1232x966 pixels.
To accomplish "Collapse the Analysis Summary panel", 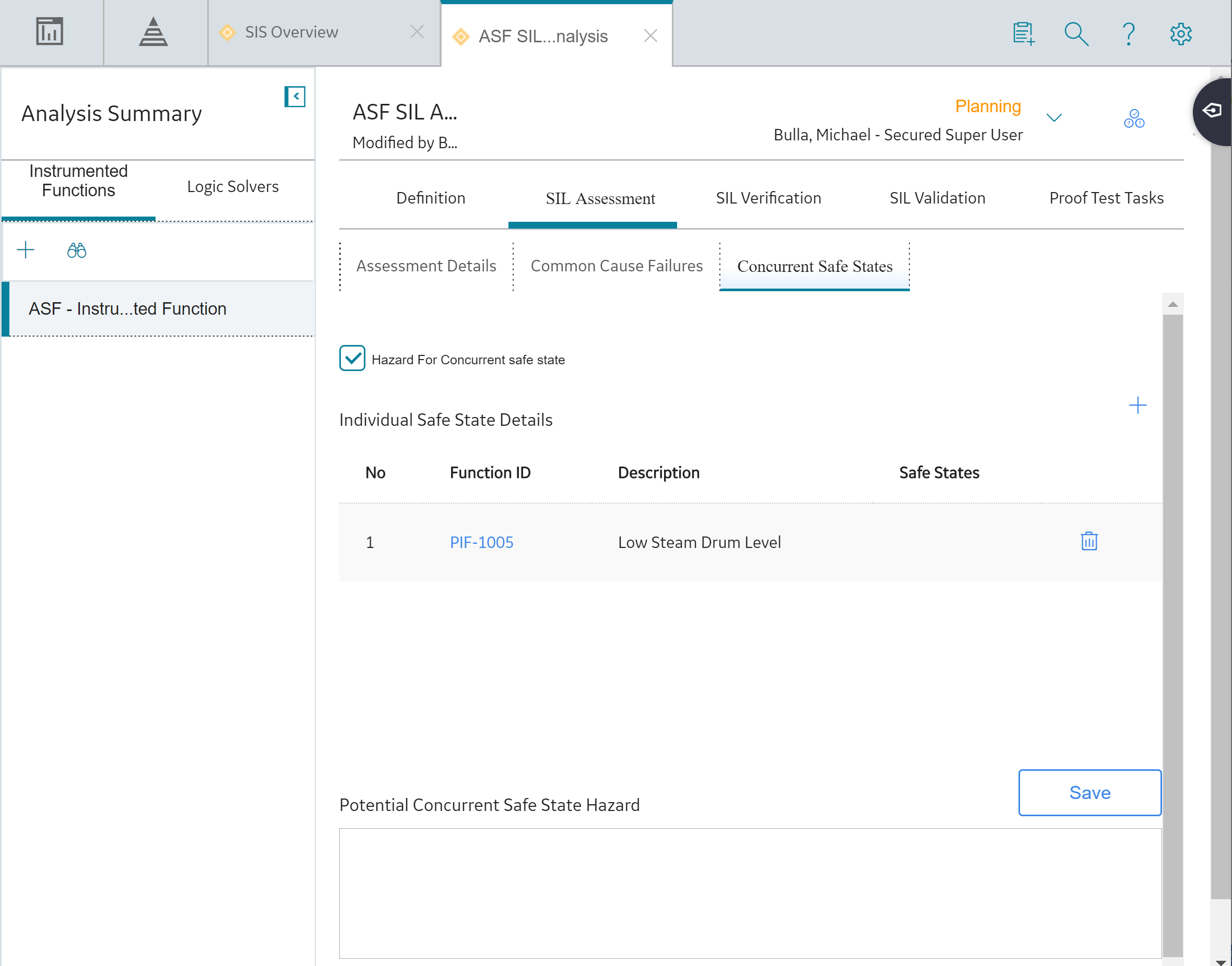I will tap(295, 96).
